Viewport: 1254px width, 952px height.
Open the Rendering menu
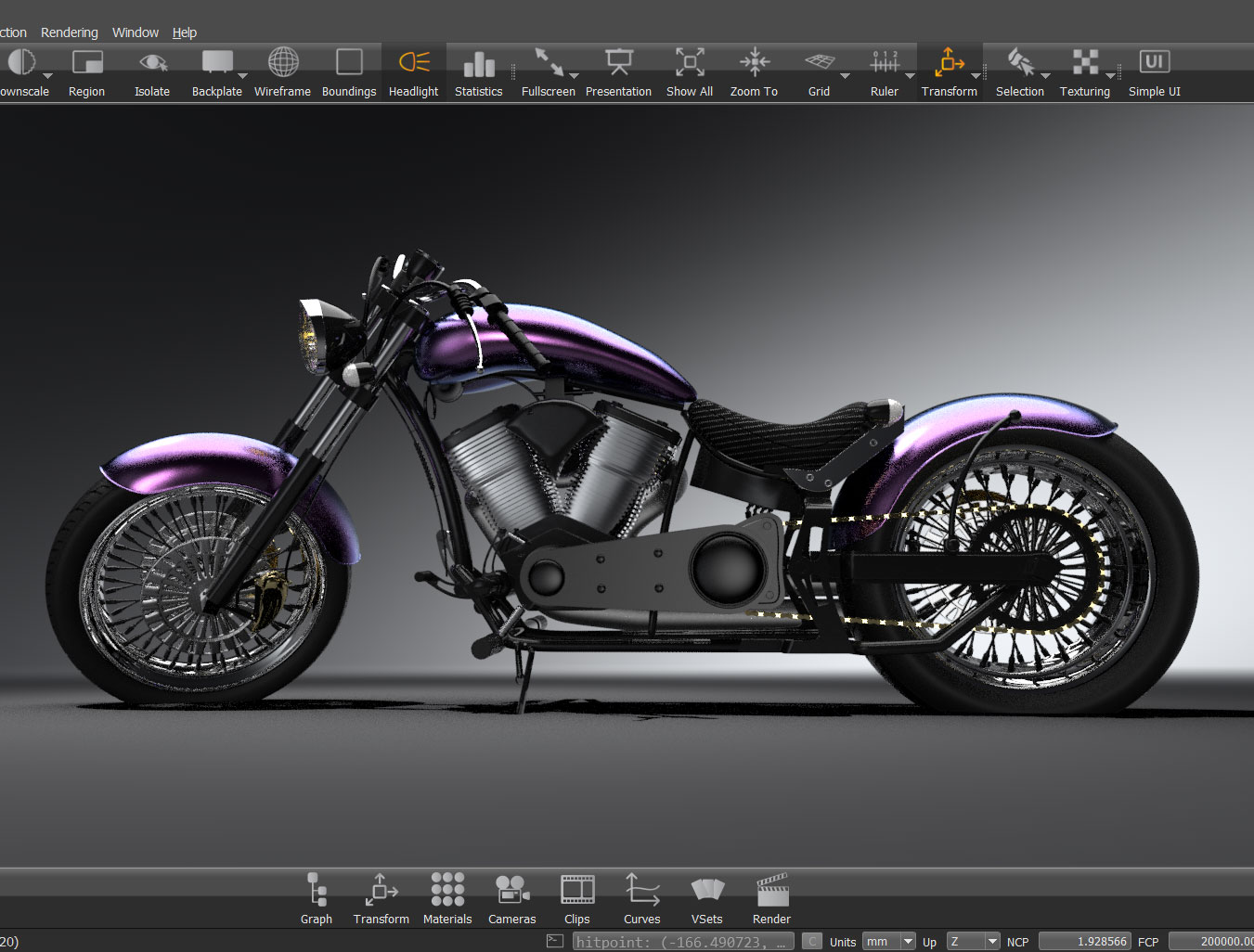[x=70, y=32]
